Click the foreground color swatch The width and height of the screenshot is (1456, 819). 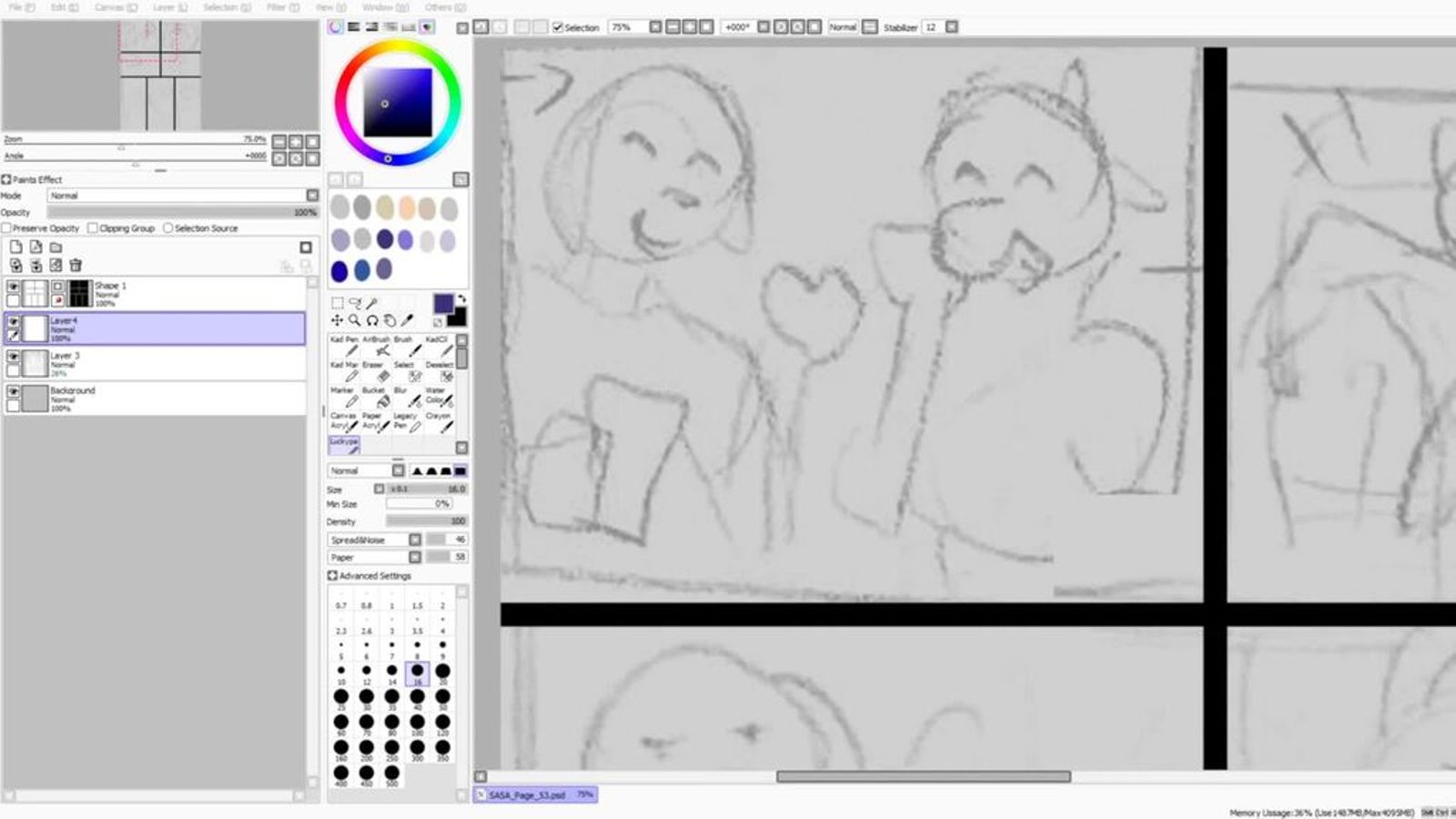[x=443, y=303]
